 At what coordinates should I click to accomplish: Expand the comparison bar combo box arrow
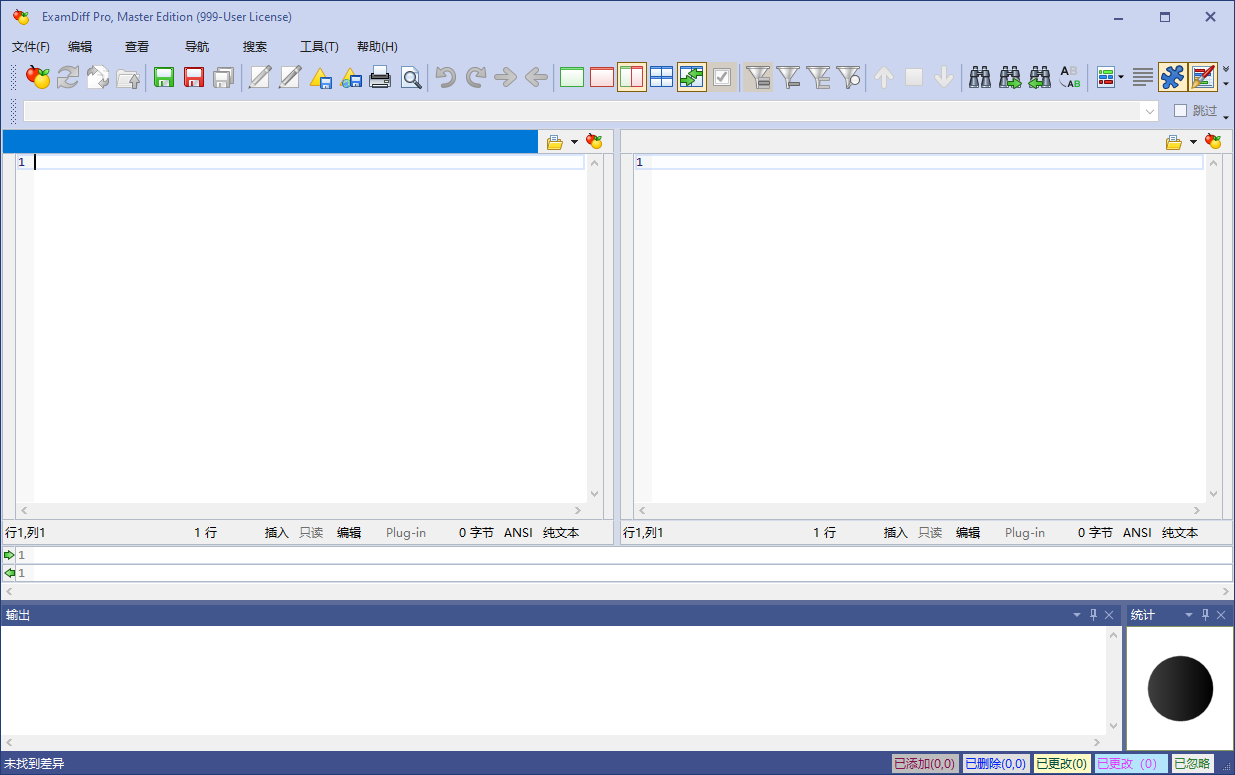click(1150, 111)
